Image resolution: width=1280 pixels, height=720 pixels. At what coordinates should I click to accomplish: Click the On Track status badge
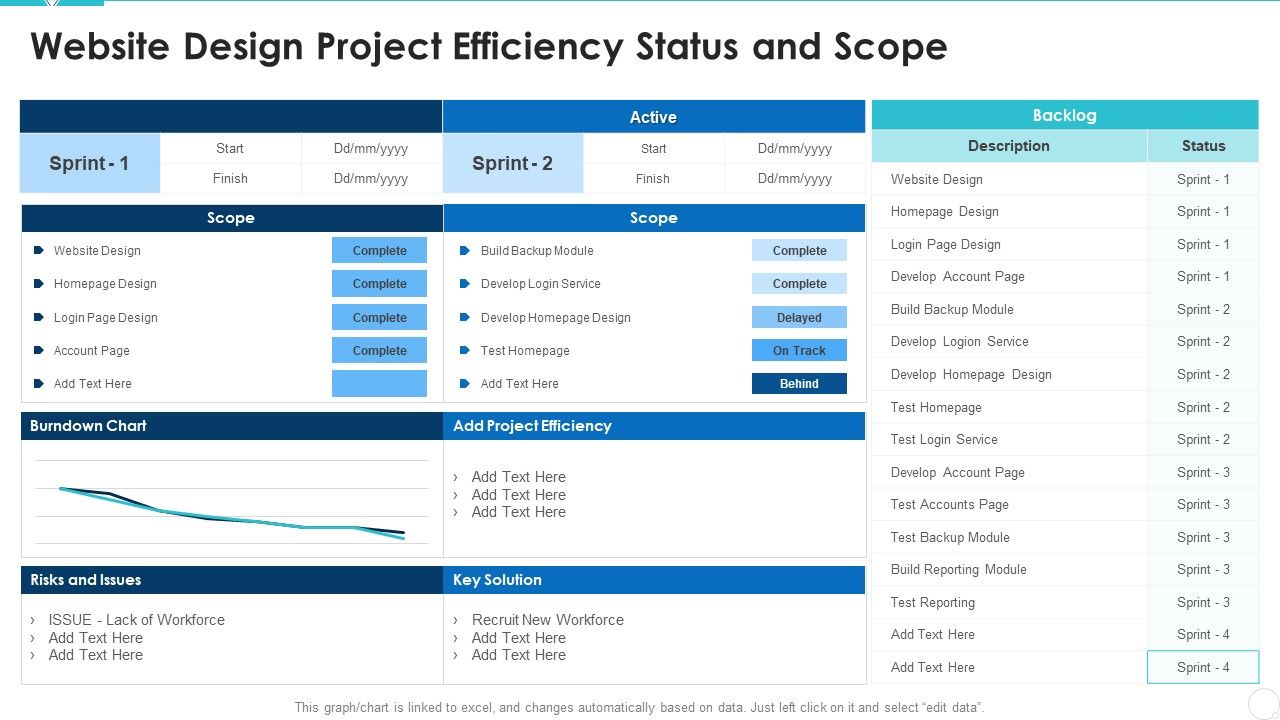tap(799, 350)
